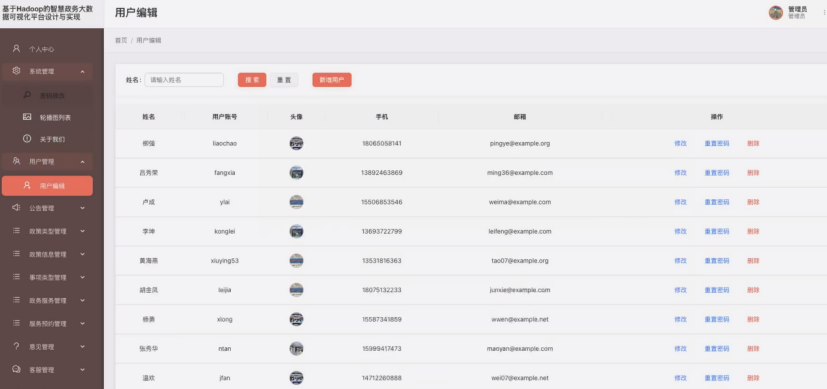Expand 意见管理 using its chevron

click(83, 347)
